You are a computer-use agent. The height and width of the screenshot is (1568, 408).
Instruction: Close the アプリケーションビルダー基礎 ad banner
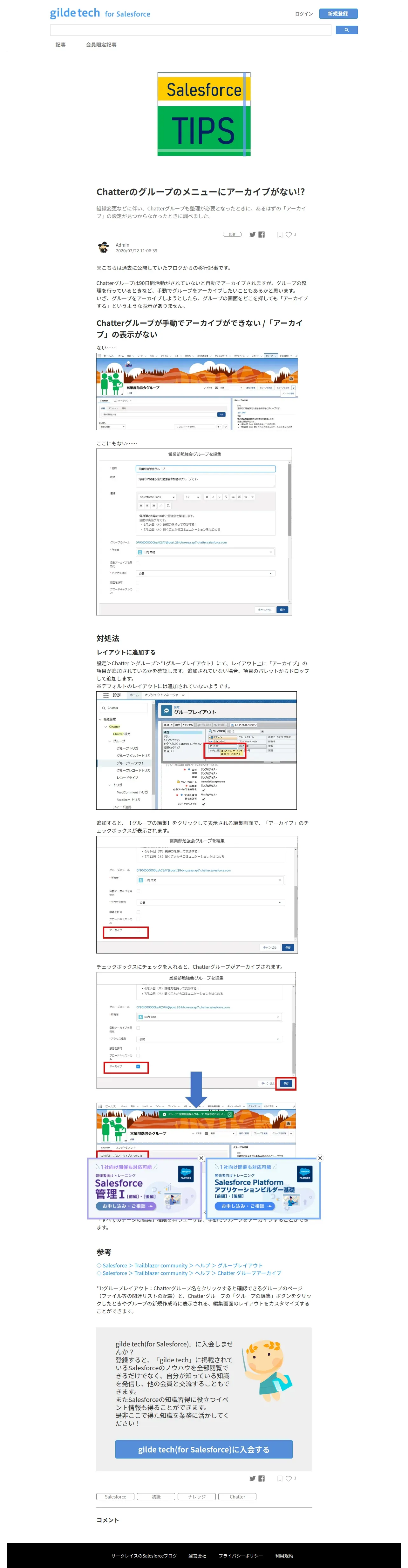[x=320, y=1158]
